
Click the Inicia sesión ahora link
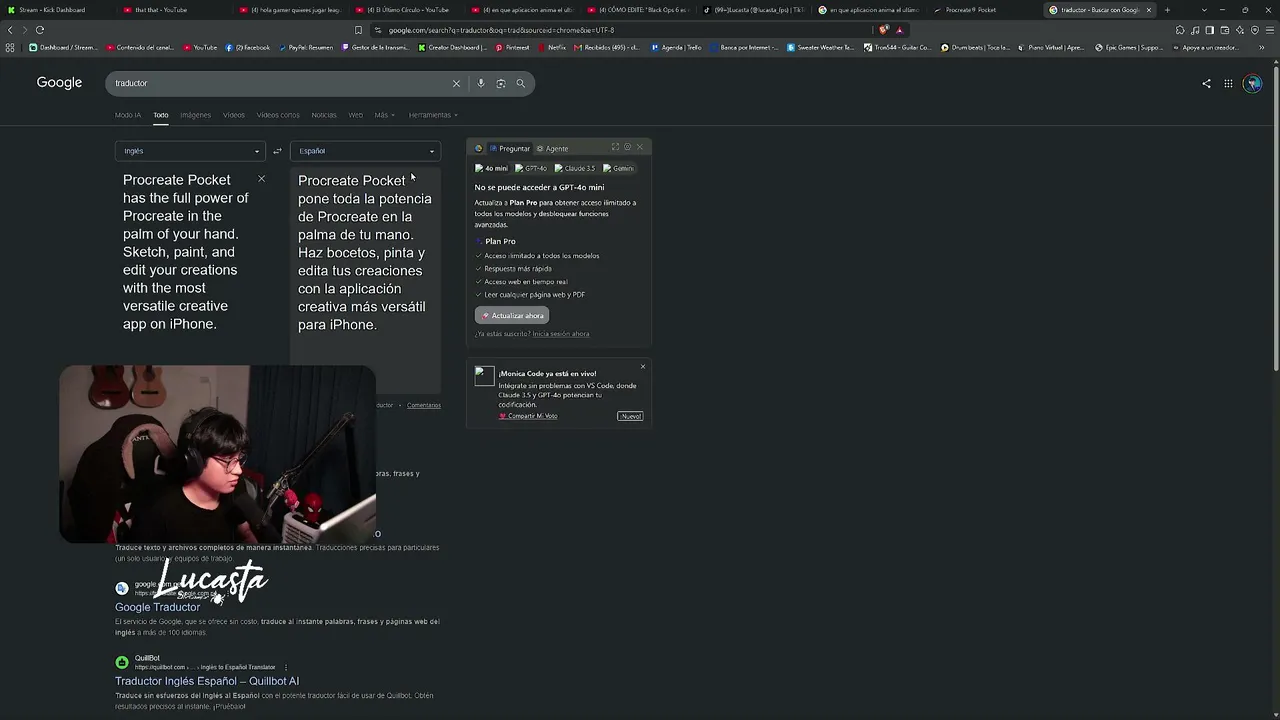coord(561,334)
